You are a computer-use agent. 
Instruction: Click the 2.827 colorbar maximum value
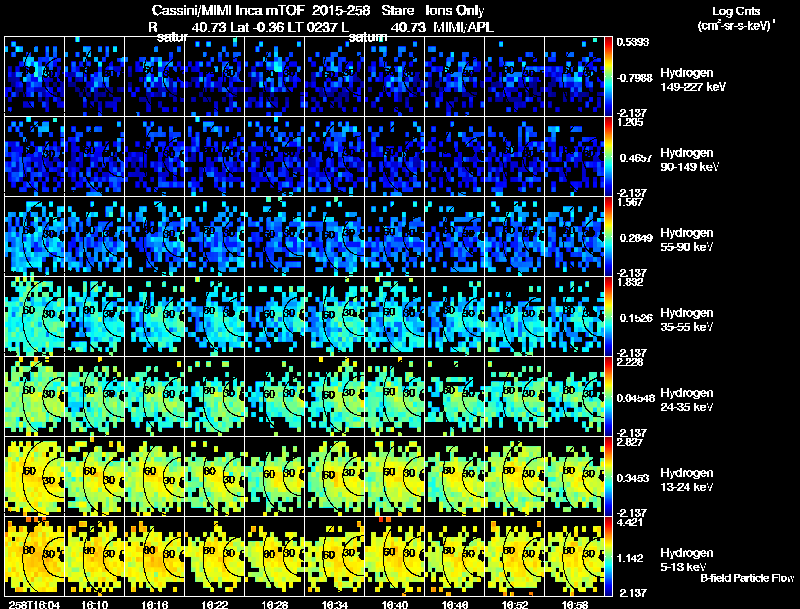tap(630, 442)
